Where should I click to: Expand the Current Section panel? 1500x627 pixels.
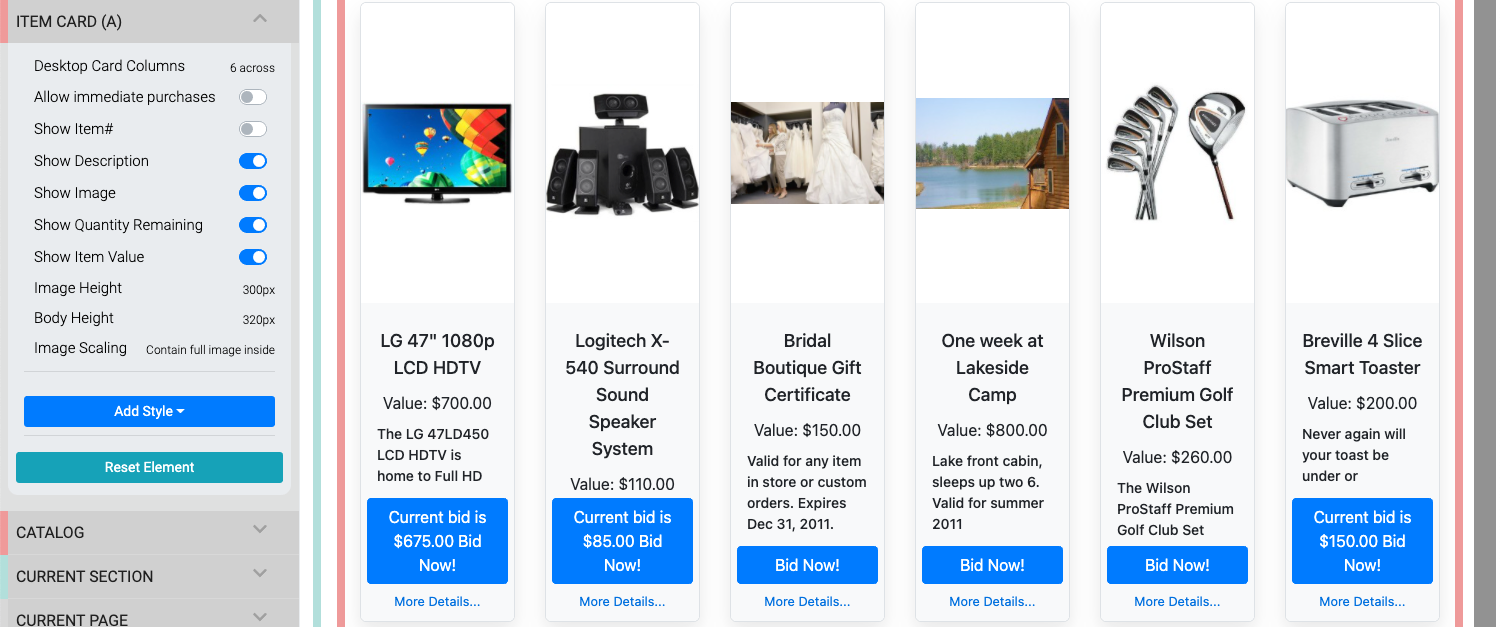(x=260, y=574)
